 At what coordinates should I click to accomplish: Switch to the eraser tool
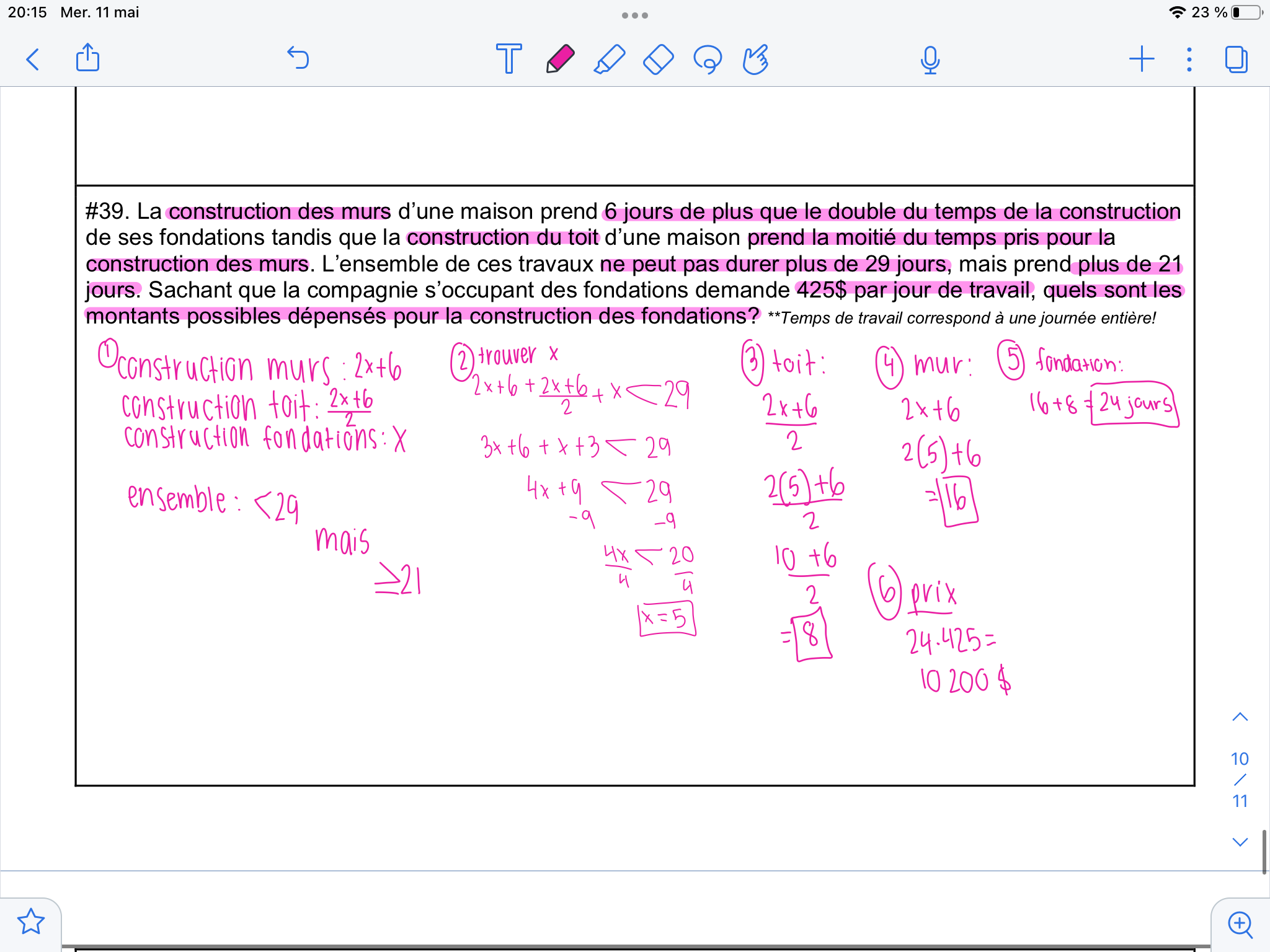pos(659,59)
